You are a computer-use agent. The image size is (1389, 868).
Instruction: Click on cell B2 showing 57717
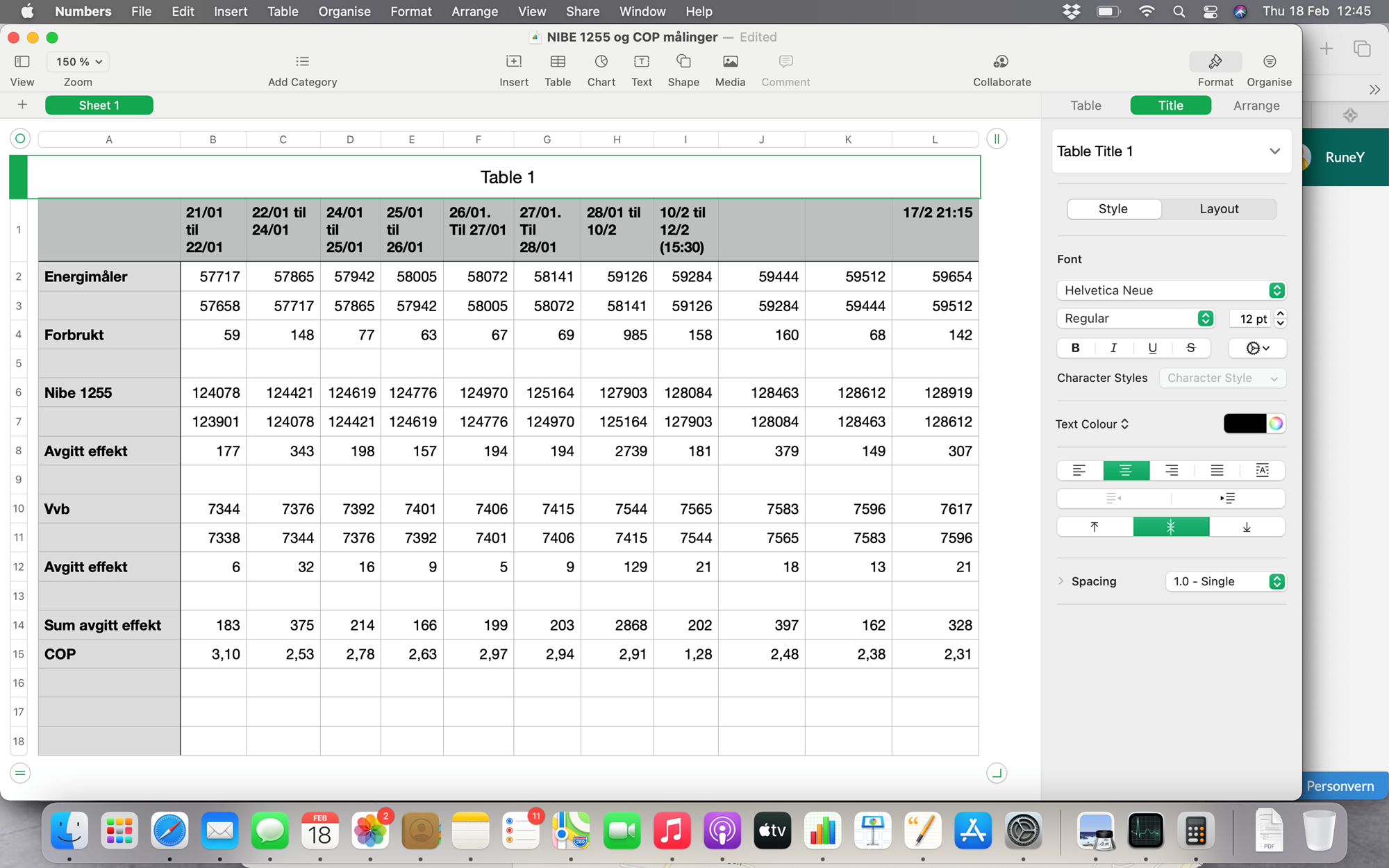pyautogui.click(x=213, y=277)
